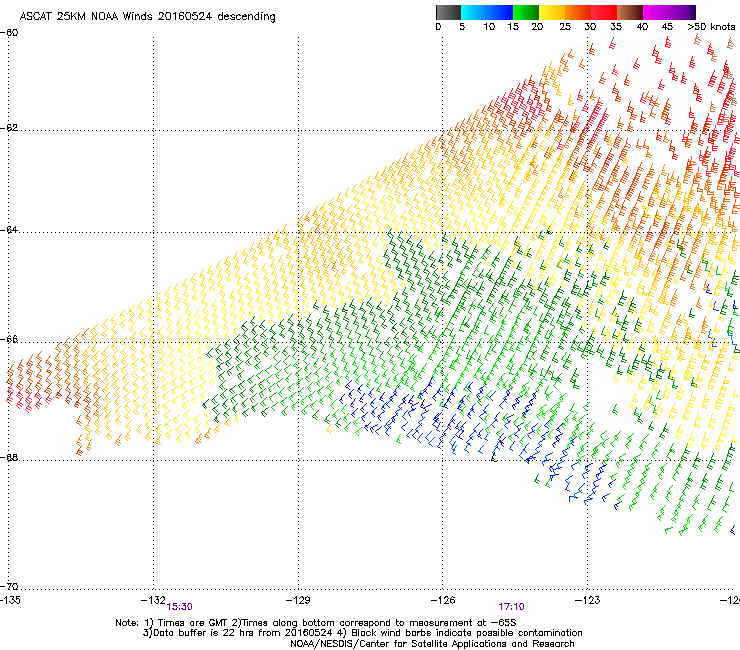Click the -123 longitude axis label
The height and width of the screenshot is (650, 740).
click(x=588, y=600)
